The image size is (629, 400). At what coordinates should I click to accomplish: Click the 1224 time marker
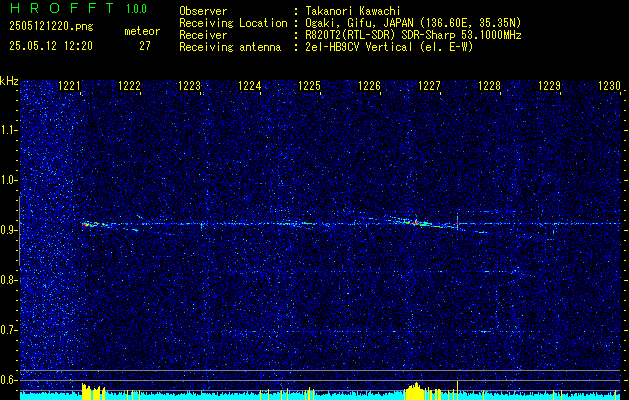tap(250, 86)
